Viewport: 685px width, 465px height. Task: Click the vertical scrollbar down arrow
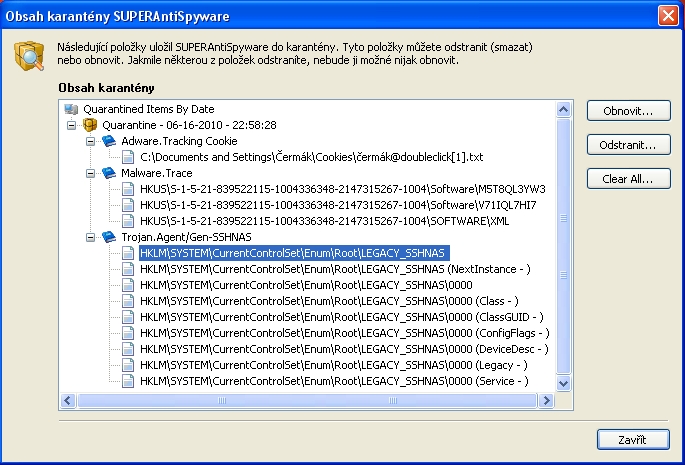pyautogui.click(x=564, y=383)
